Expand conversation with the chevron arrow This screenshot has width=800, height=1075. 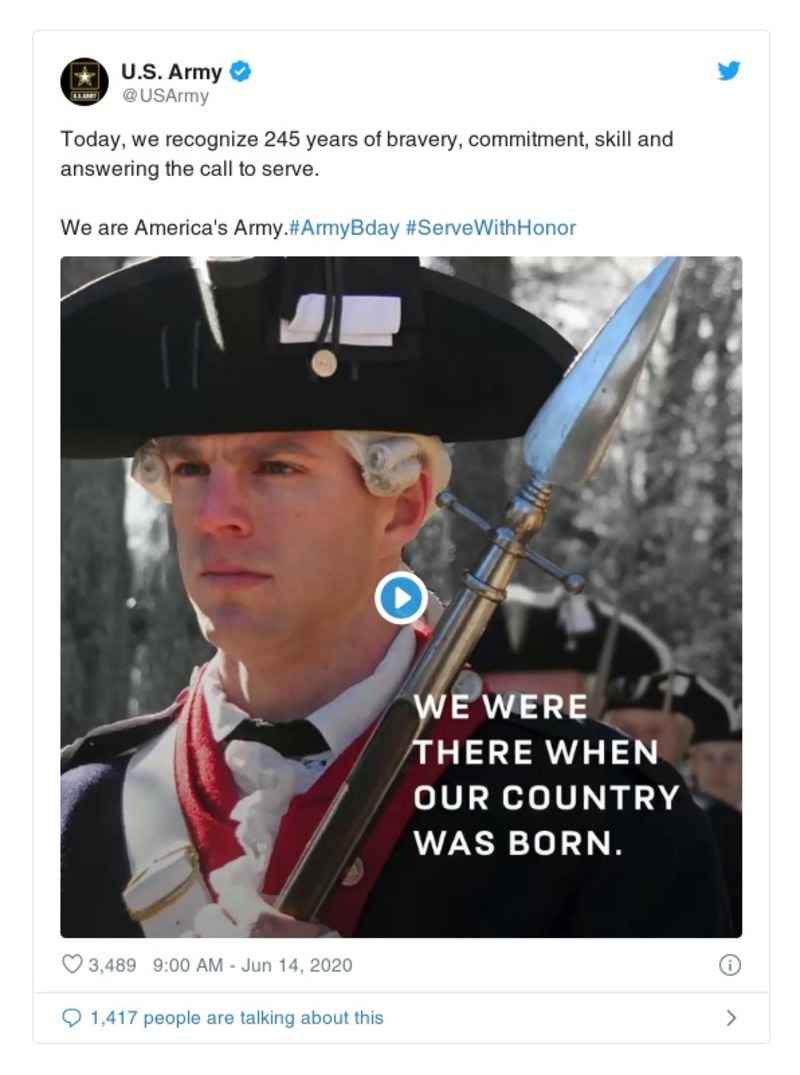[x=731, y=1018]
